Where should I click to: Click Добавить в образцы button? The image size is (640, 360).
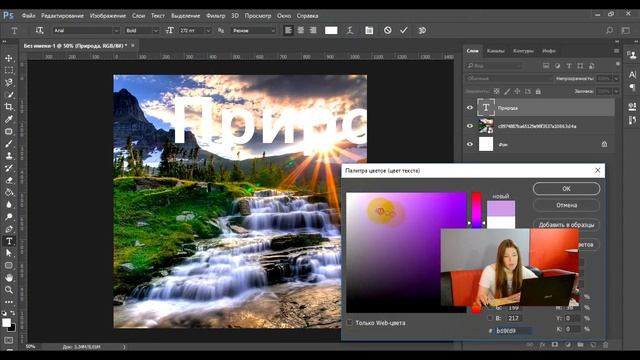(x=567, y=225)
